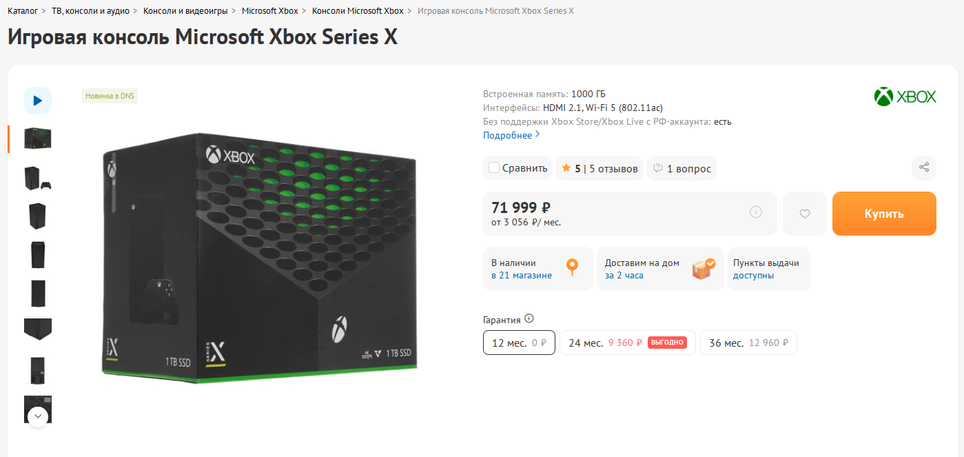Expand the Подробнее details link
964x457 pixels.
[511, 135]
